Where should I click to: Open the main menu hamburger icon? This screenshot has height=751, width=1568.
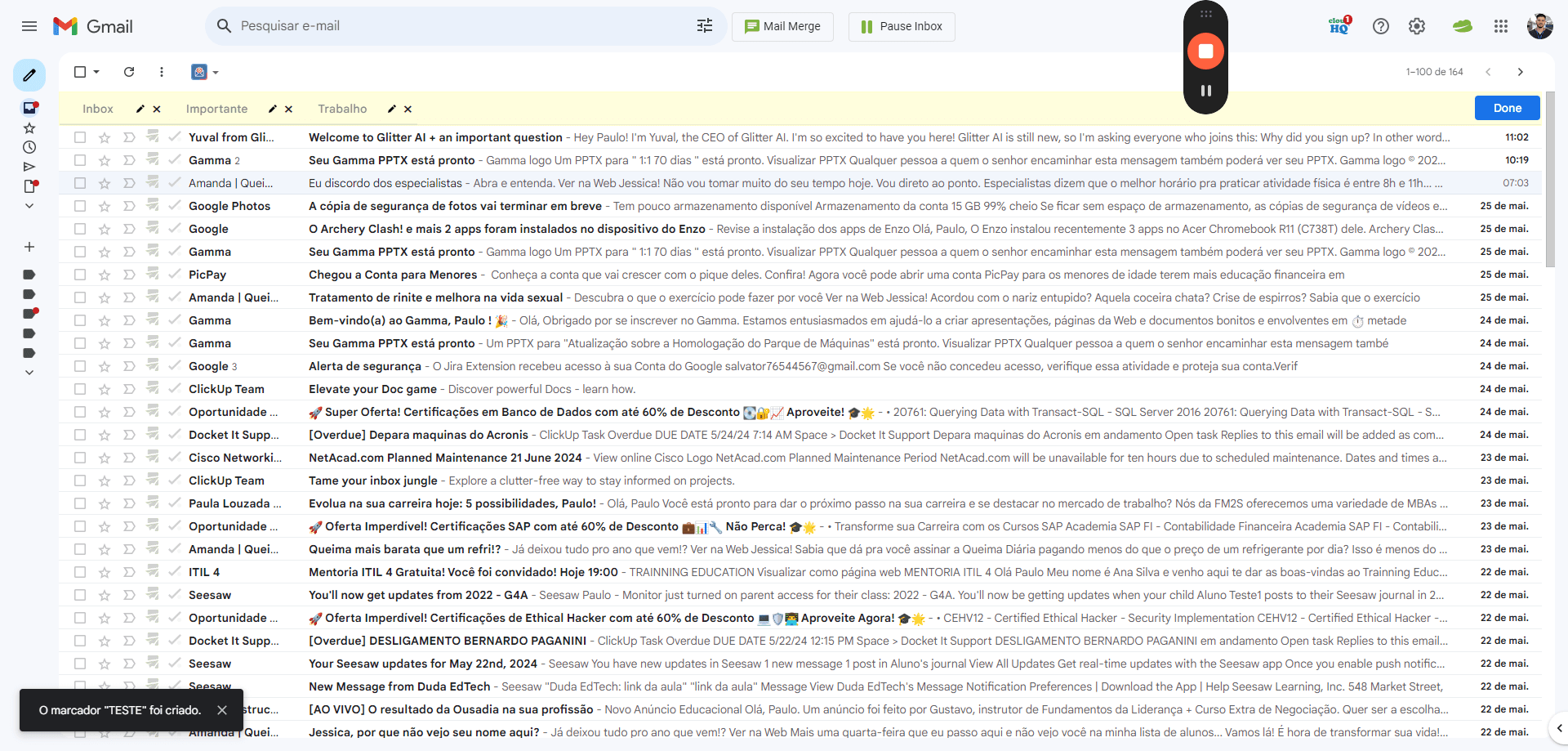[29, 26]
